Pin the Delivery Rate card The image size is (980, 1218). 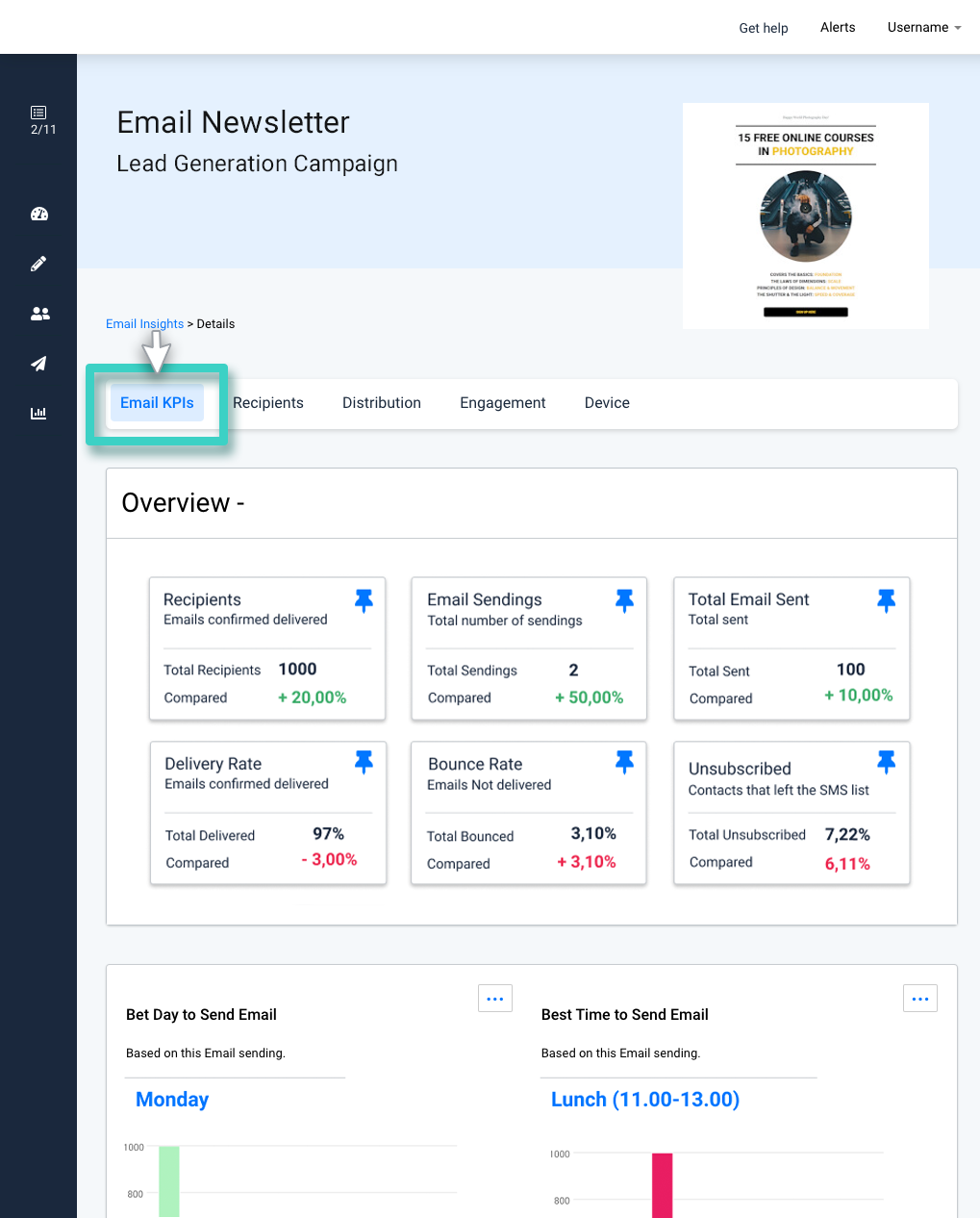tap(364, 763)
